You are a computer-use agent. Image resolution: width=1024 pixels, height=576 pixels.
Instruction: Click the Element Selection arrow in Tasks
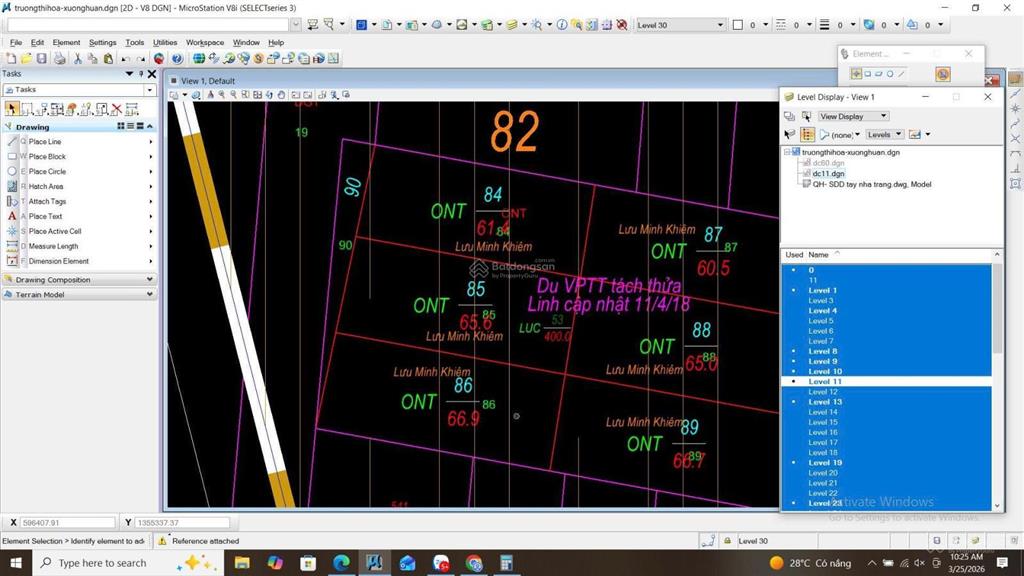(11, 109)
